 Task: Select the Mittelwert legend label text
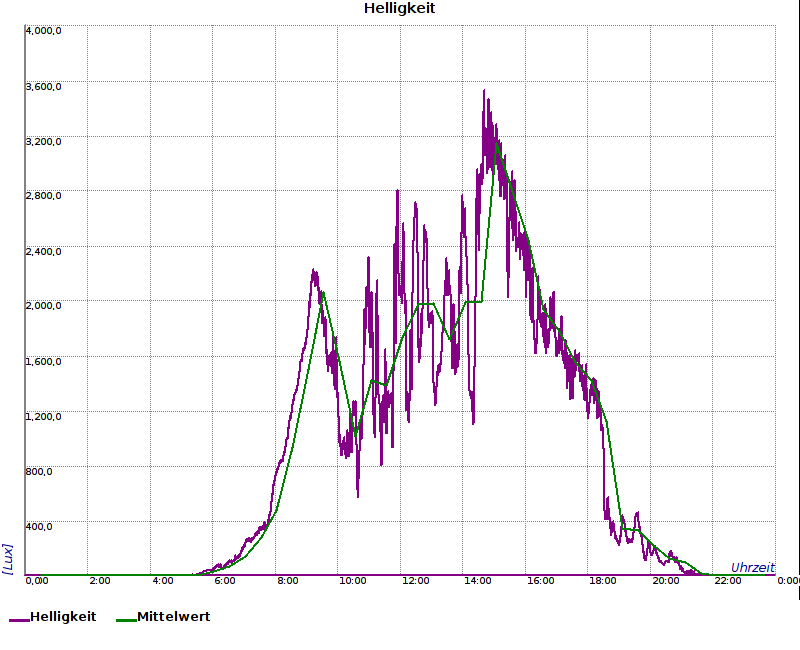pos(173,617)
